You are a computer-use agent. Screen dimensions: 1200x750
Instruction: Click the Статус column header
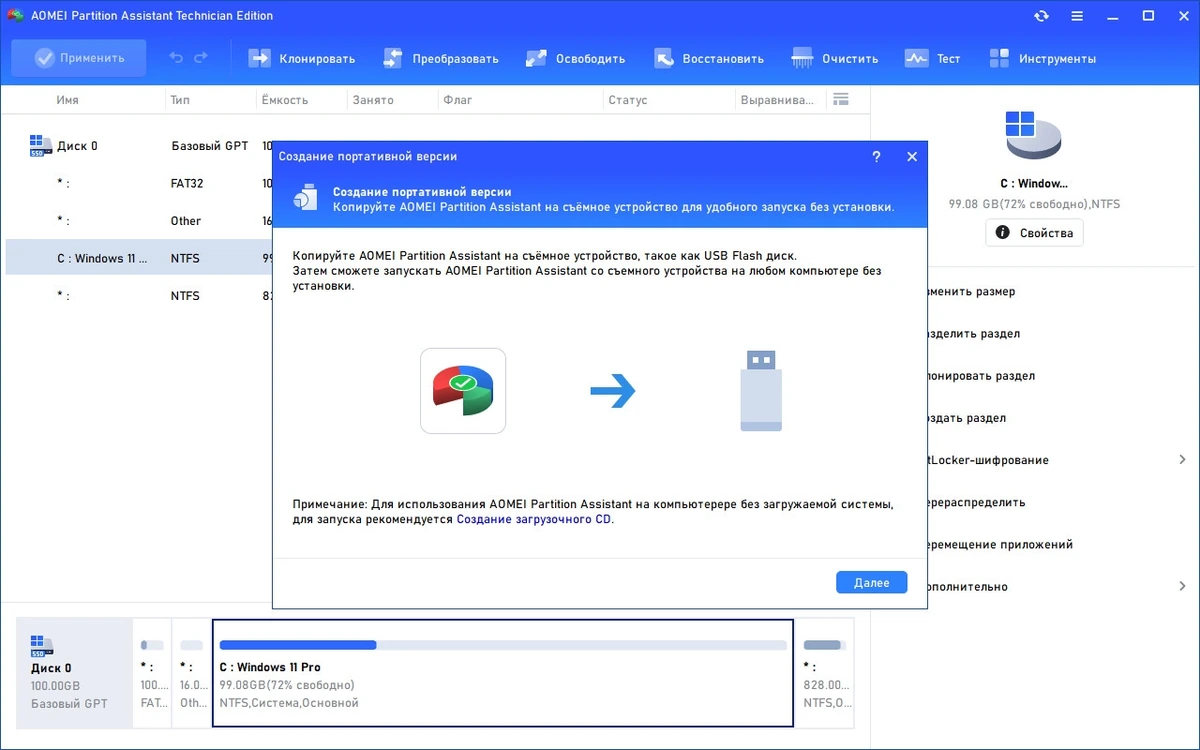coord(627,100)
